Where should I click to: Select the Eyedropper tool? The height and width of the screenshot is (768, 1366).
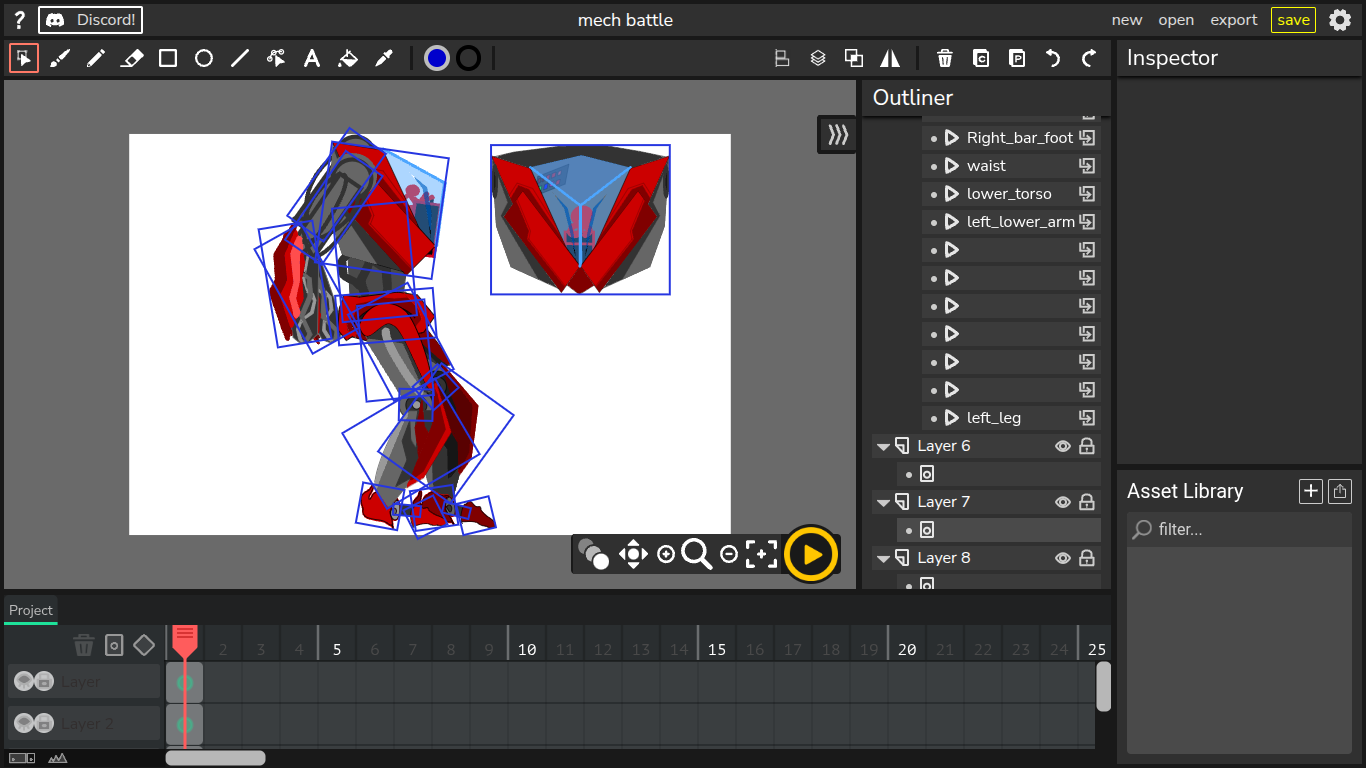(x=384, y=59)
